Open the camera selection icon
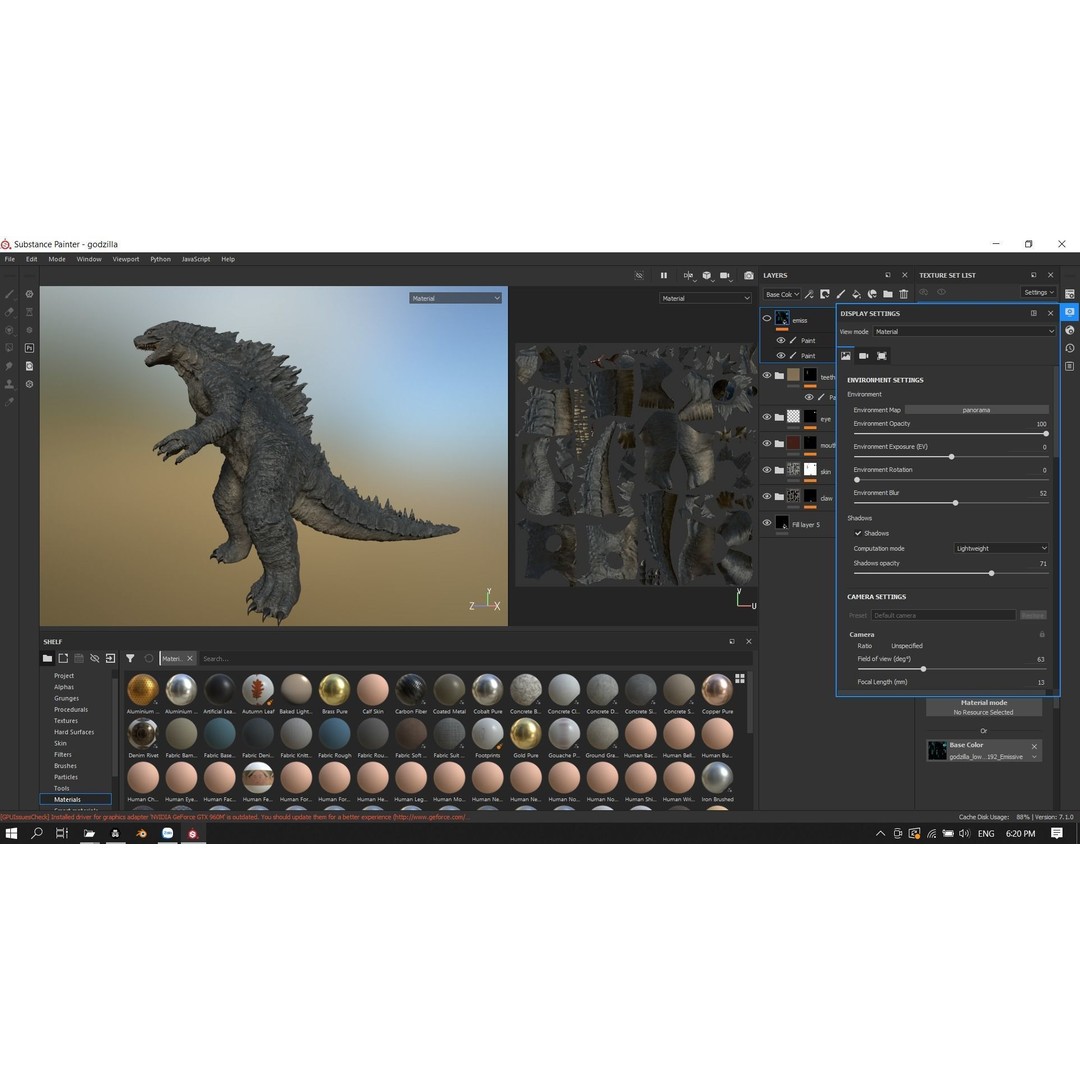The width and height of the screenshot is (1080, 1080). pyautogui.click(x=725, y=276)
